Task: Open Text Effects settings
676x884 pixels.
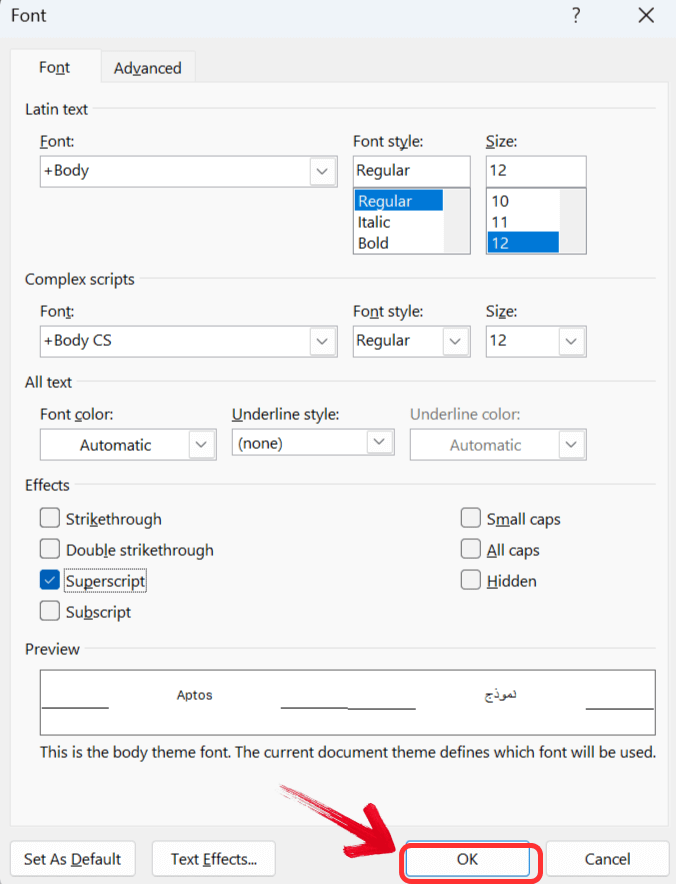Action: (x=214, y=859)
